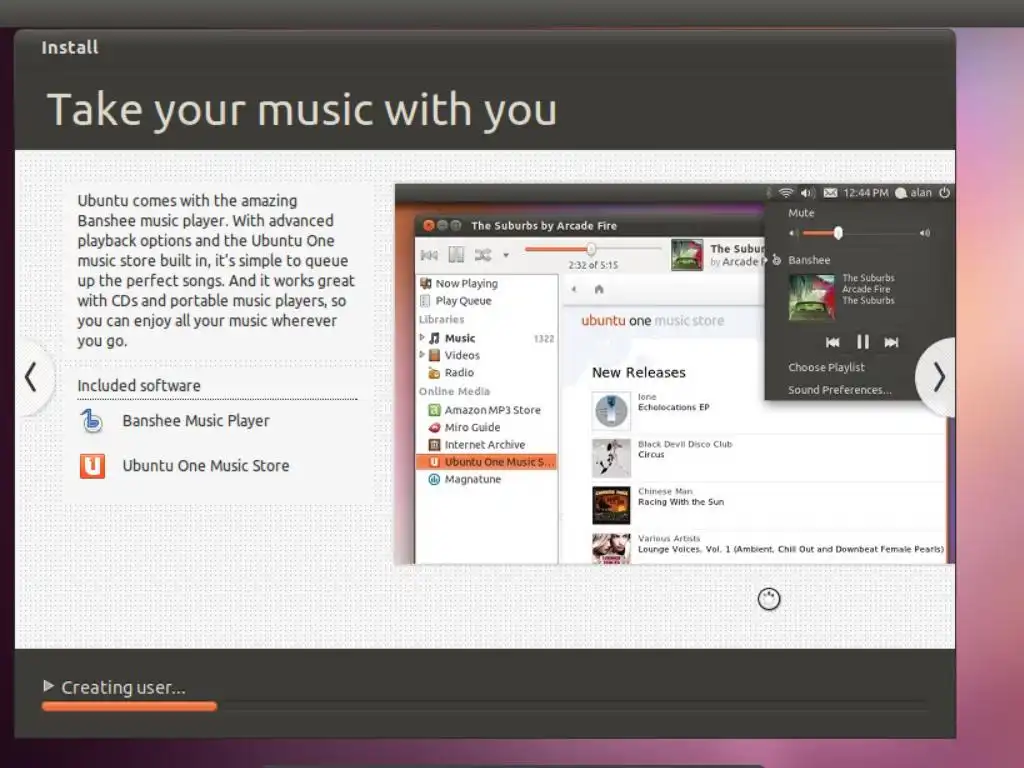This screenshot has height=768, width=1024.
Task: Click the low volume speaker icon
Action: tap(793, 232)
